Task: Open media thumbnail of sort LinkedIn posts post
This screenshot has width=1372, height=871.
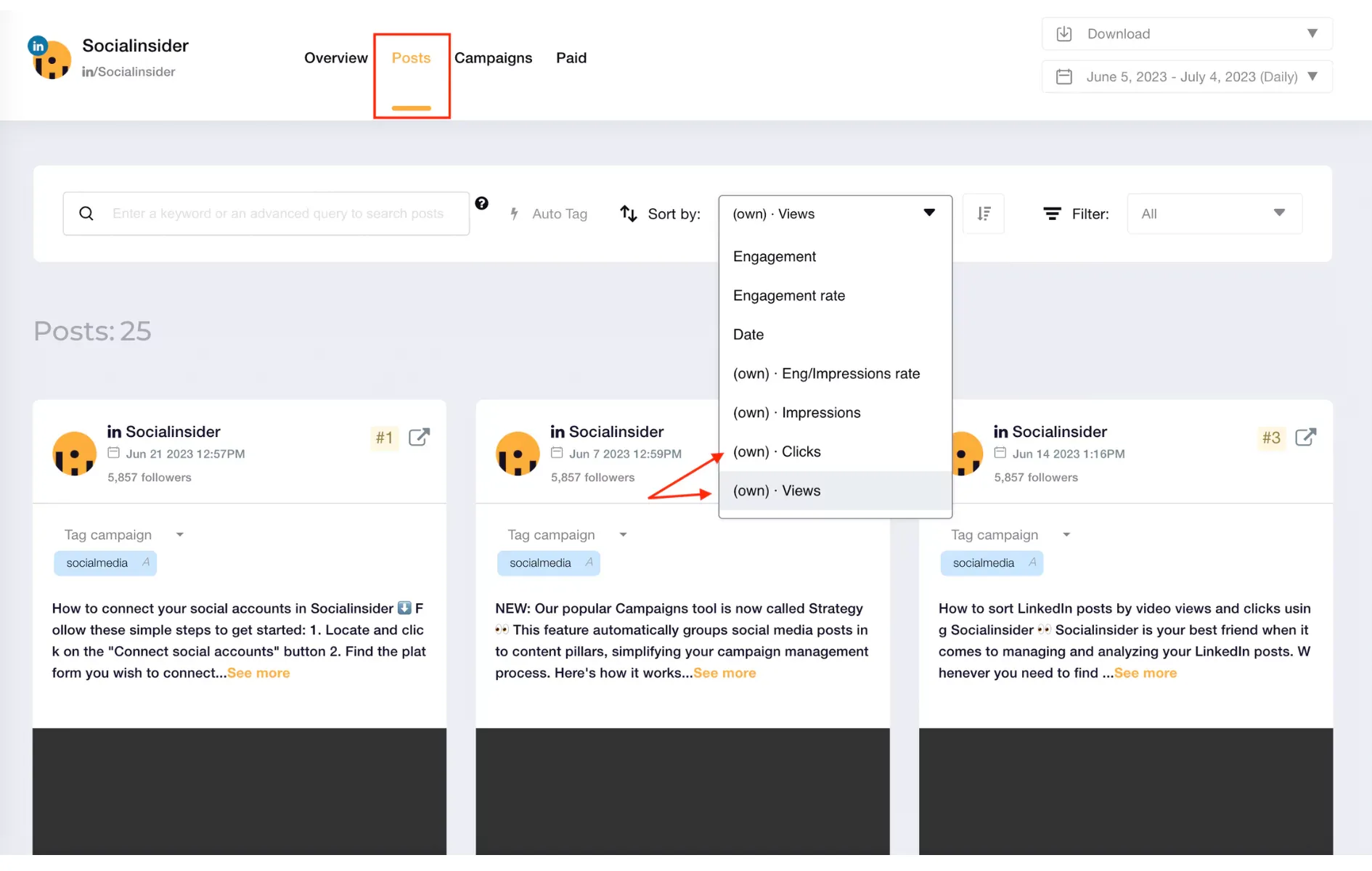Action: pyautogui.click(x=1126, y=791)
